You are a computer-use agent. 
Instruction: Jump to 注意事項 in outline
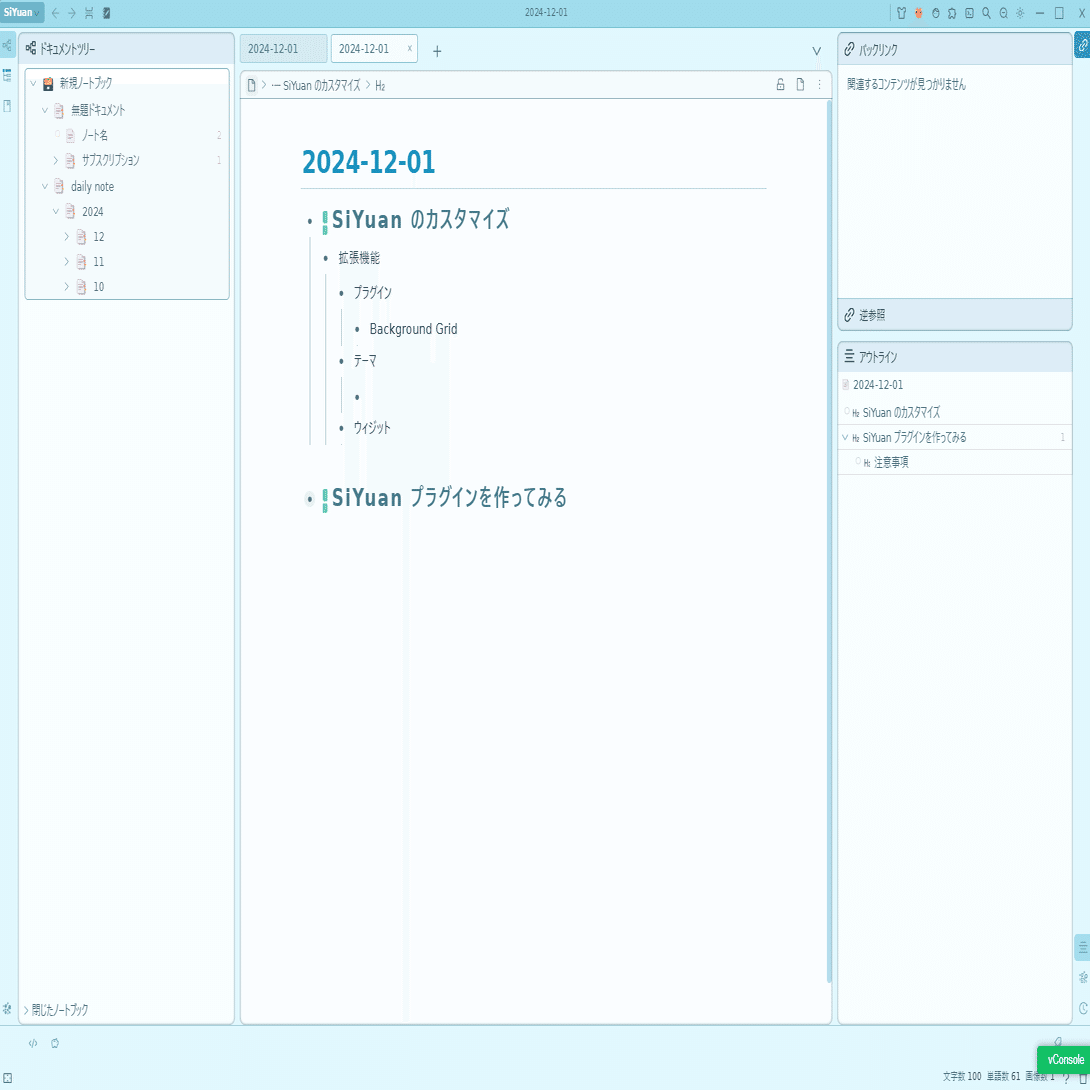[x=891, y=462]
